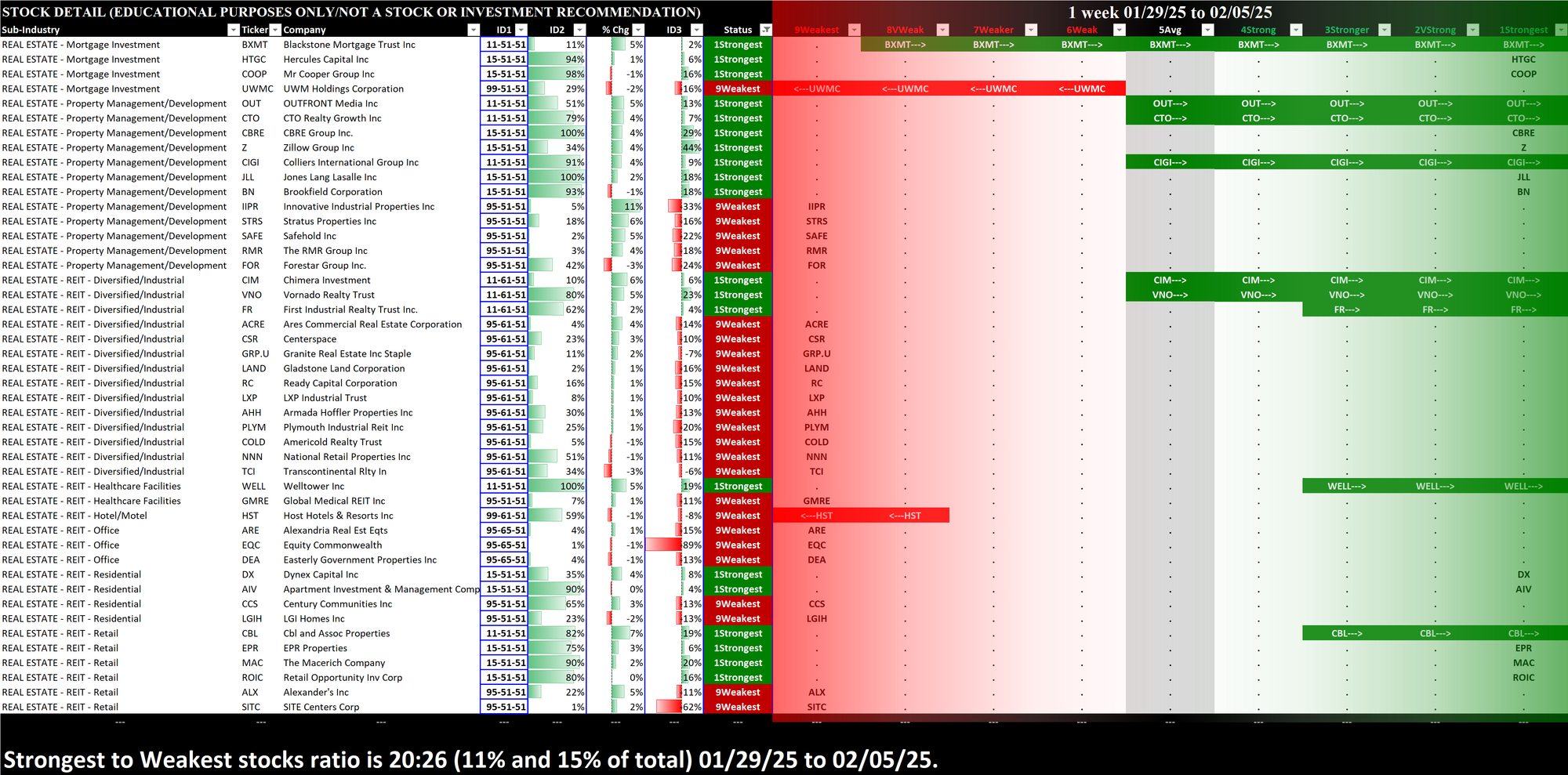Click the COLD cell under the 9Weakest column
This screenshot has height=775, width=1568.
coord(817,442)
